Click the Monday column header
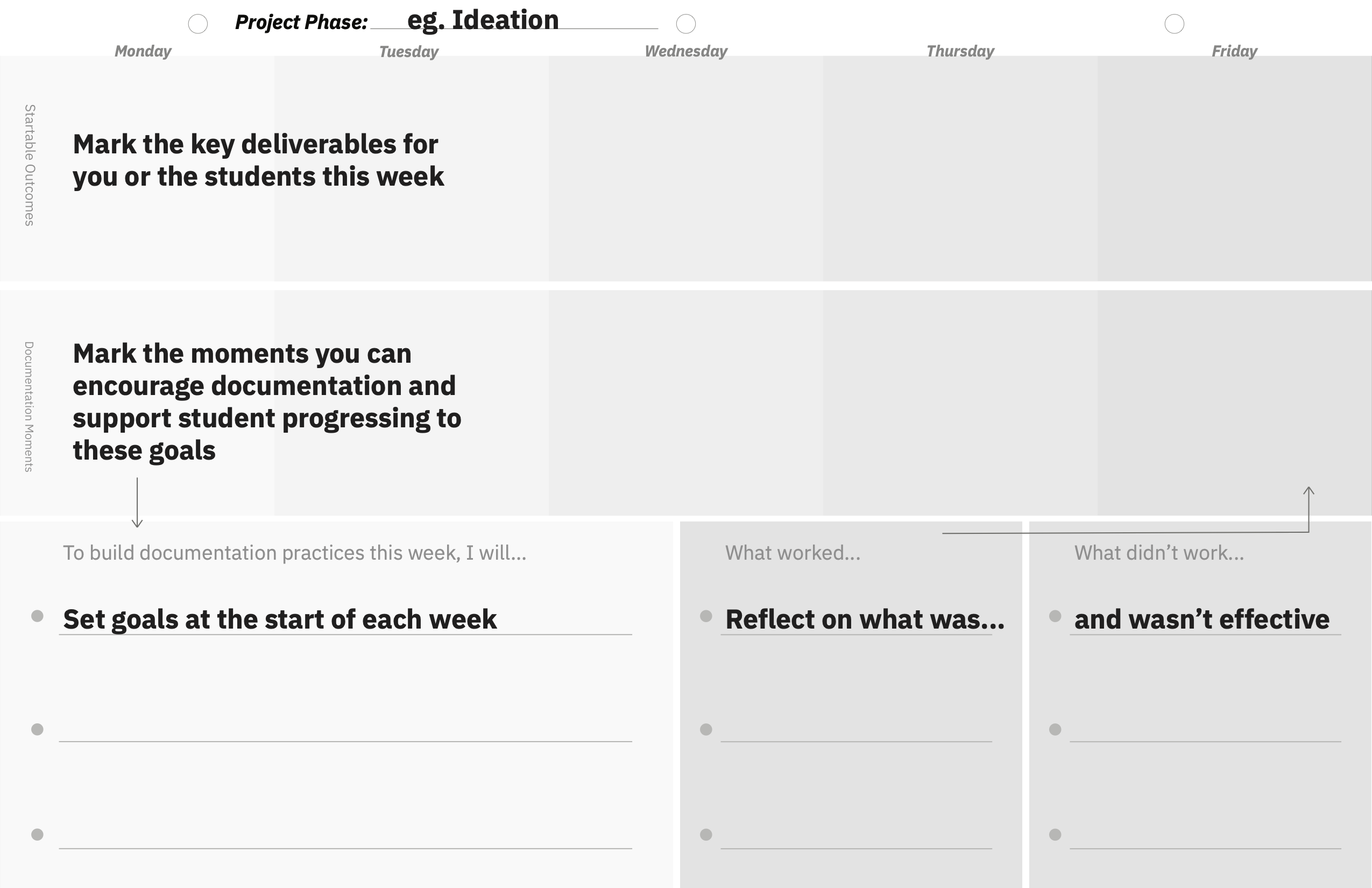Image resolution: width=1372 pixels, height=888 pixels. [x=143, y=51]
